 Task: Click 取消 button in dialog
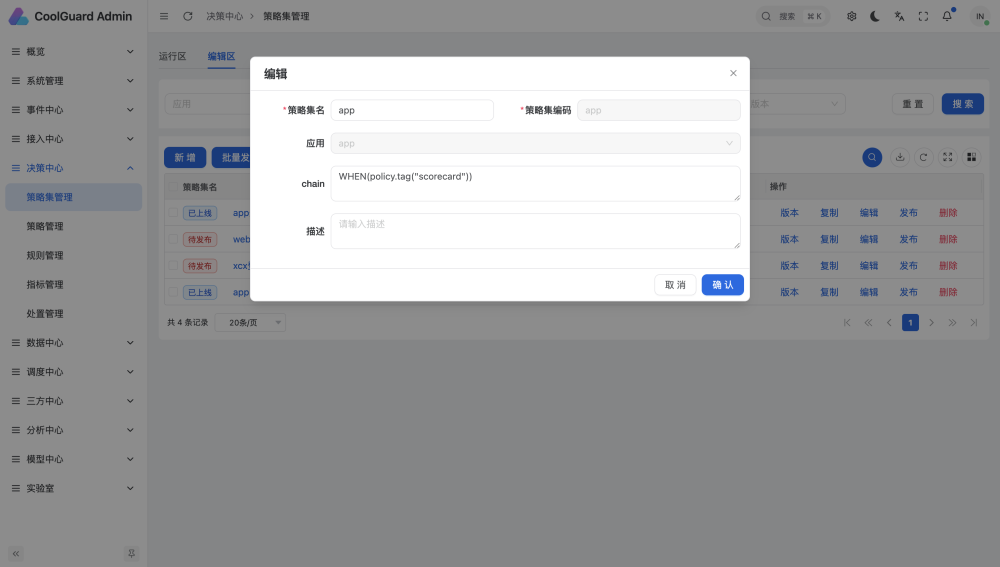click(x=675, y=285)
